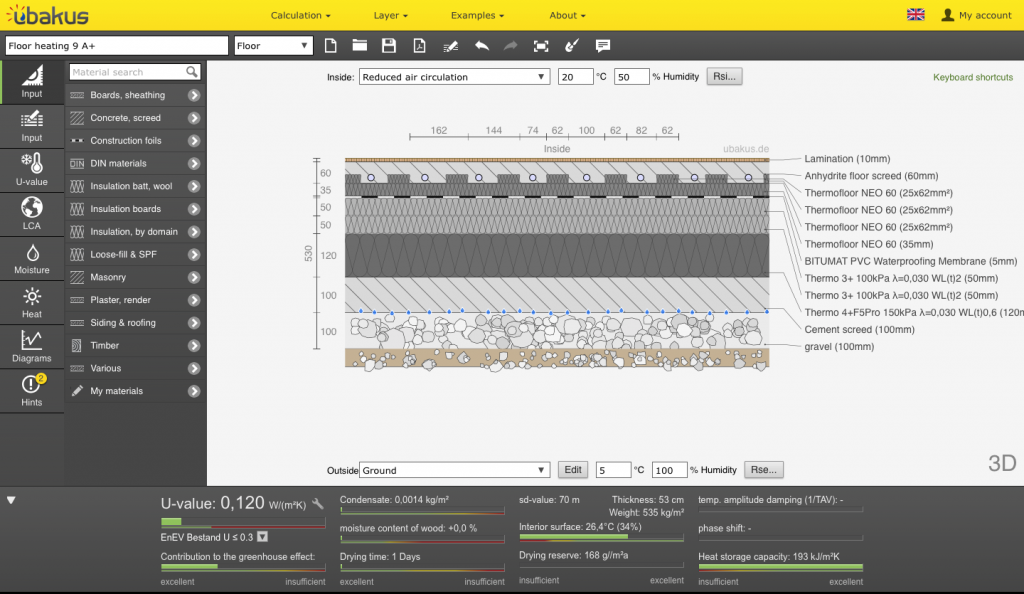
Task: Open the Moisture panel in sidebar
Action: [32, 259]
